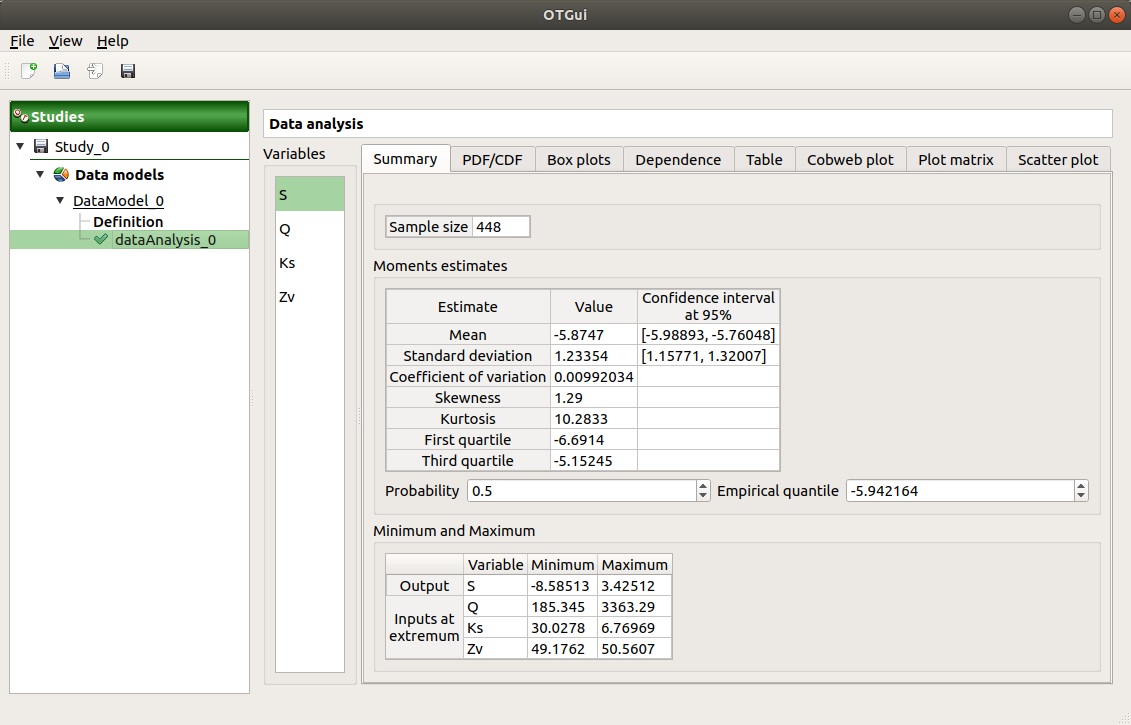
Task: Click the Import Python script icon
Action: pyautogui.click(x=95, y=71)
